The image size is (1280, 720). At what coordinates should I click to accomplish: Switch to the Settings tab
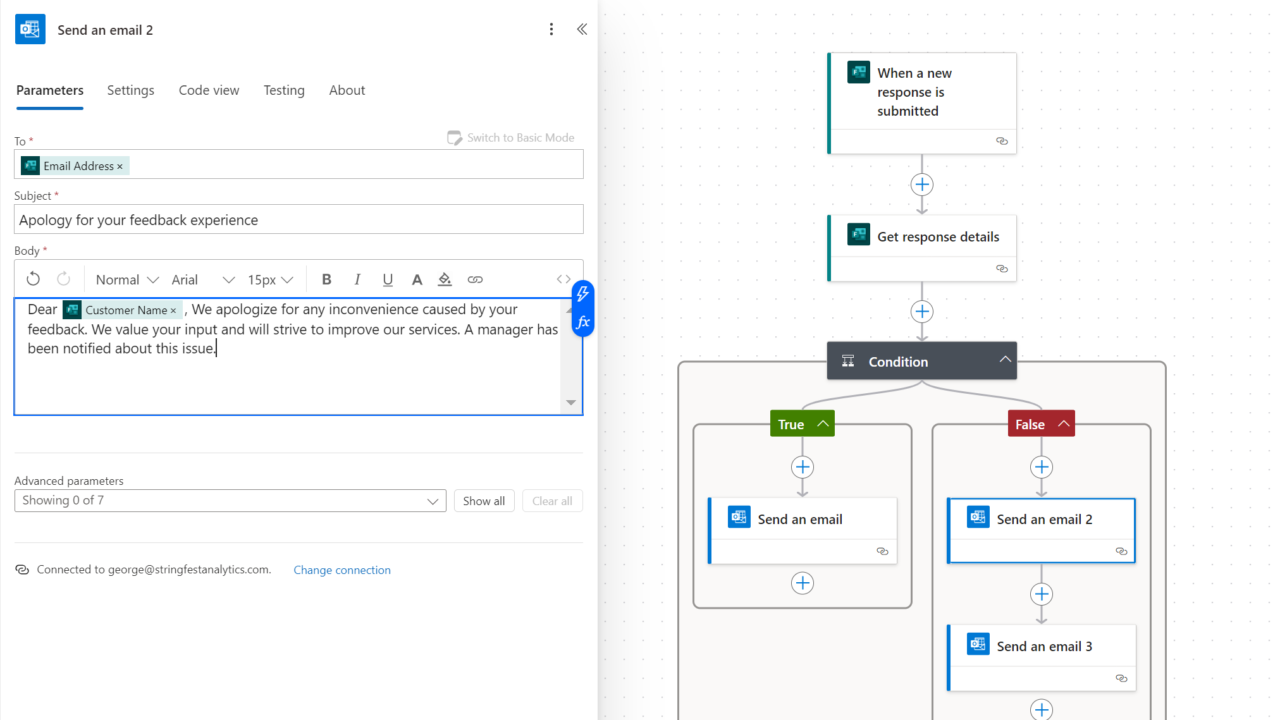click(131, 90)
